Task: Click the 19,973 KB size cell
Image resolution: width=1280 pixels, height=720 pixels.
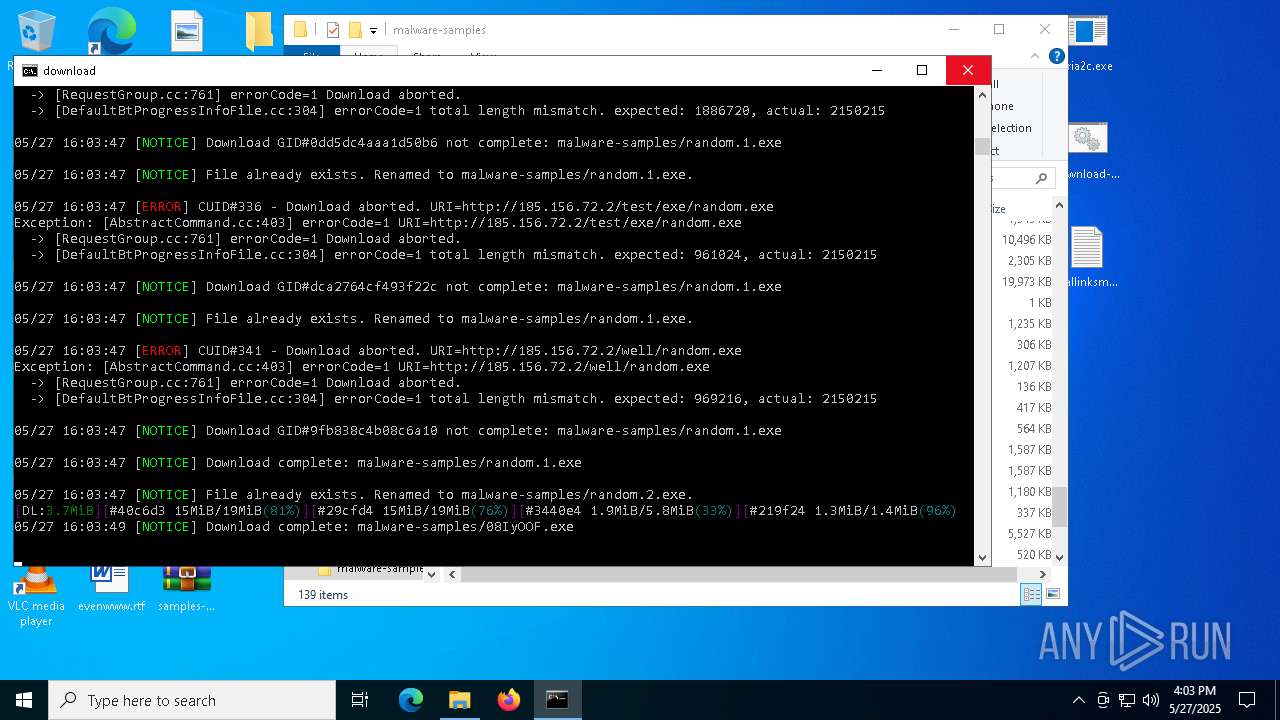Action: coord(1026,282)
